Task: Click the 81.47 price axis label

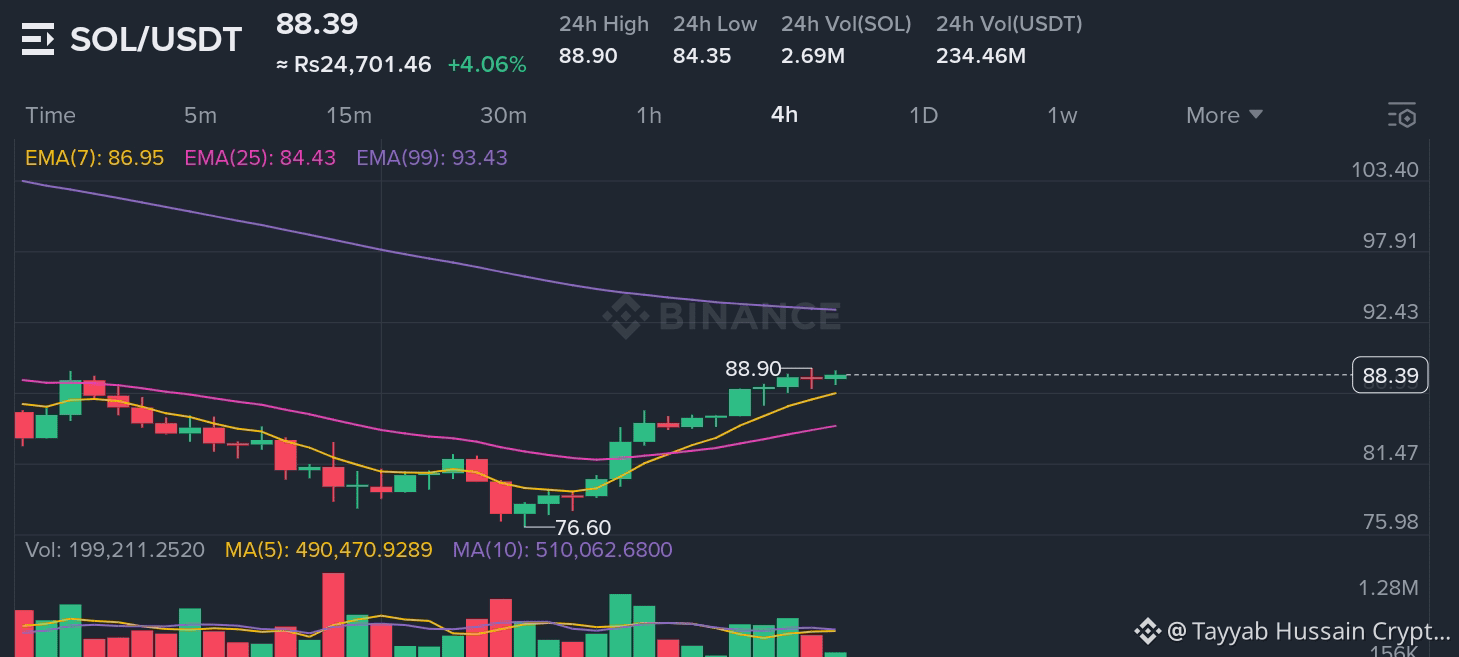Action: [1391, 453]
